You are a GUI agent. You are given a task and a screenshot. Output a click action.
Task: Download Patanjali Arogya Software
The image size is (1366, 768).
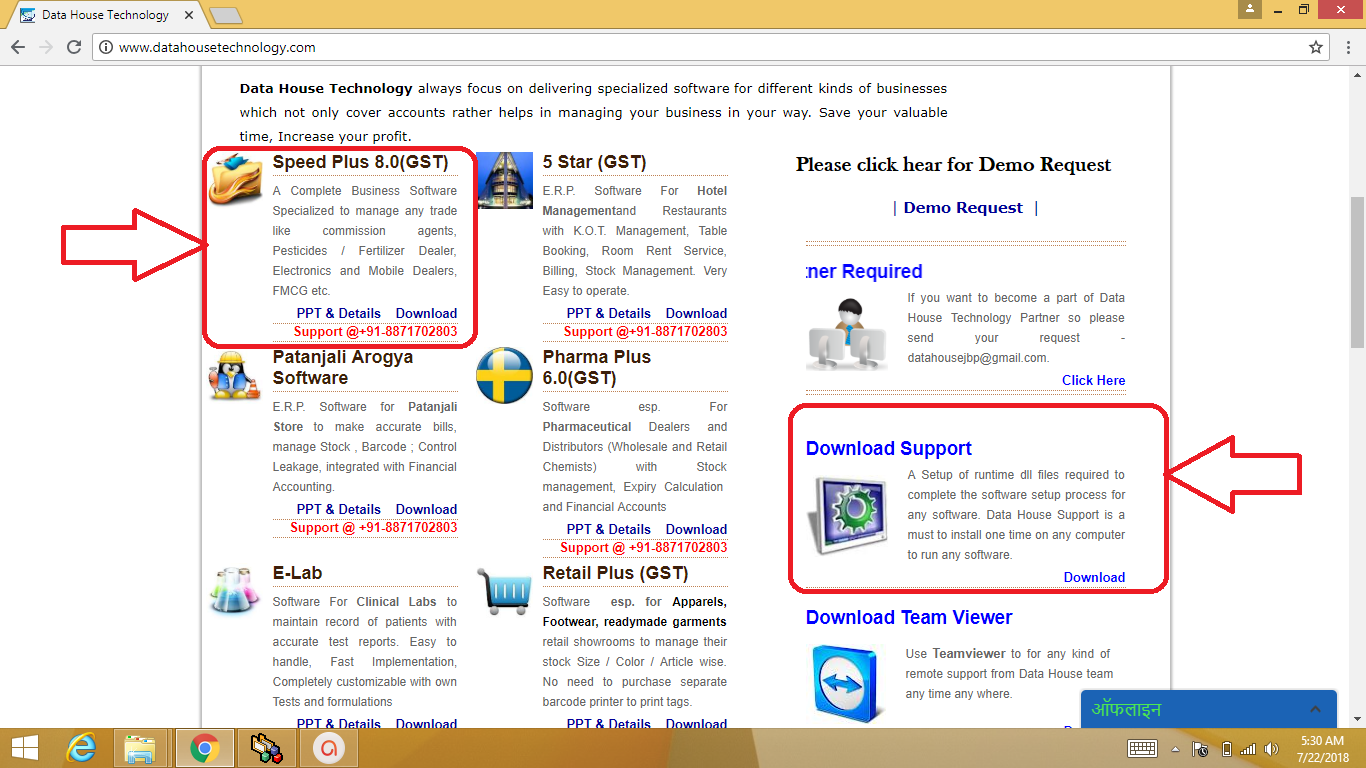point(426,509)
